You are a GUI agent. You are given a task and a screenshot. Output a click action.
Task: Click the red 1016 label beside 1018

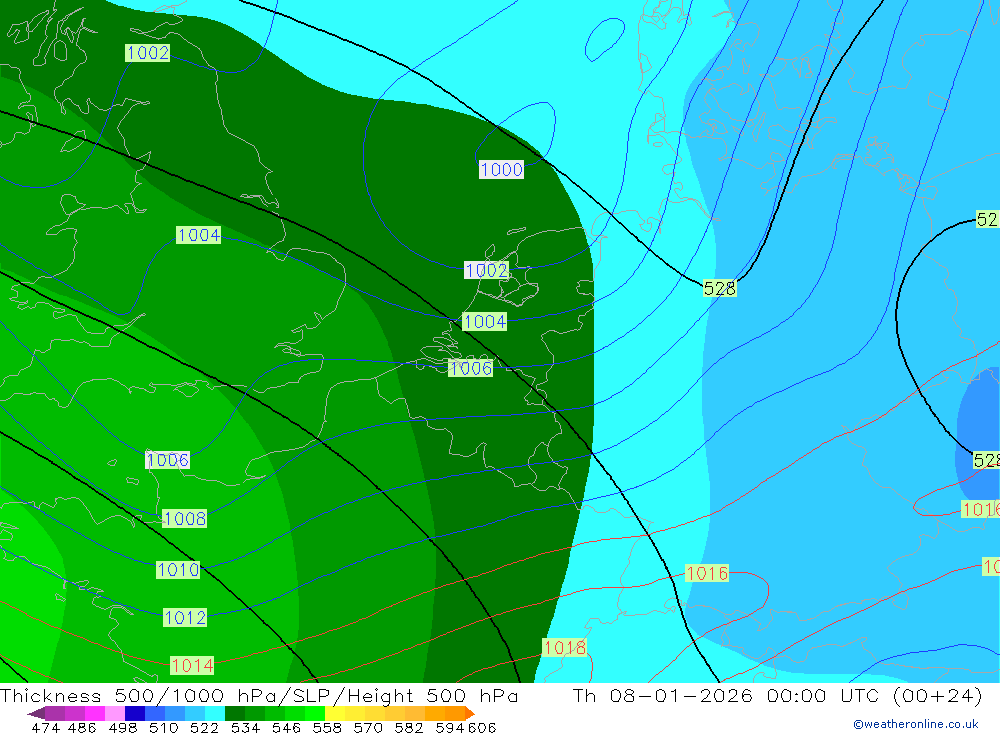tap(707, 574)
